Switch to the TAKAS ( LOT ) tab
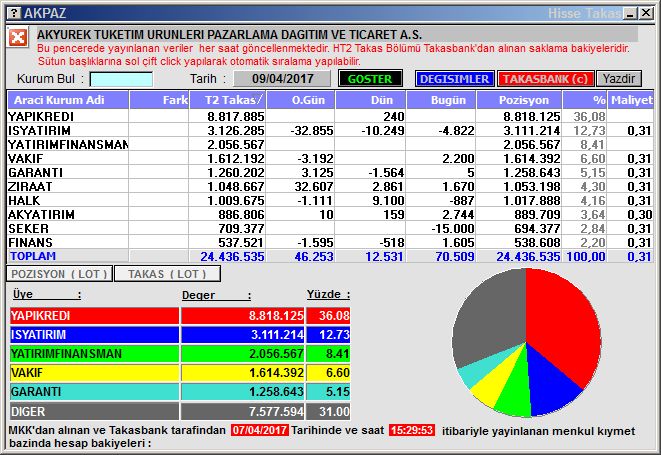This screenshot has height=455, width=661. point(167,274)
